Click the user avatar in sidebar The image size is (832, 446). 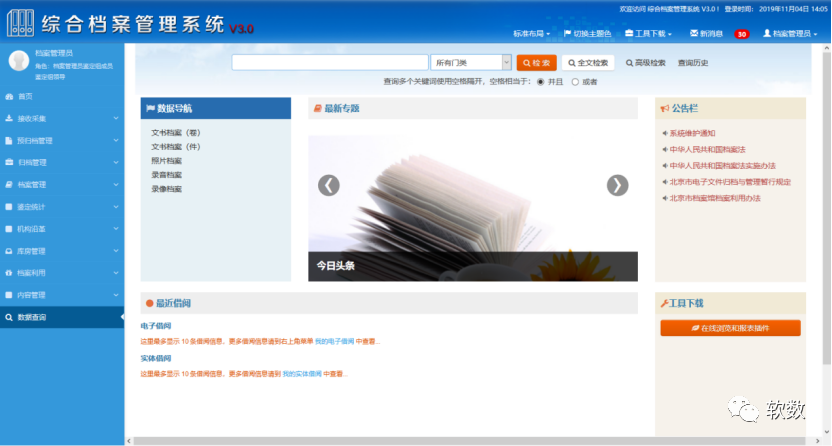(x=18, y=61)
